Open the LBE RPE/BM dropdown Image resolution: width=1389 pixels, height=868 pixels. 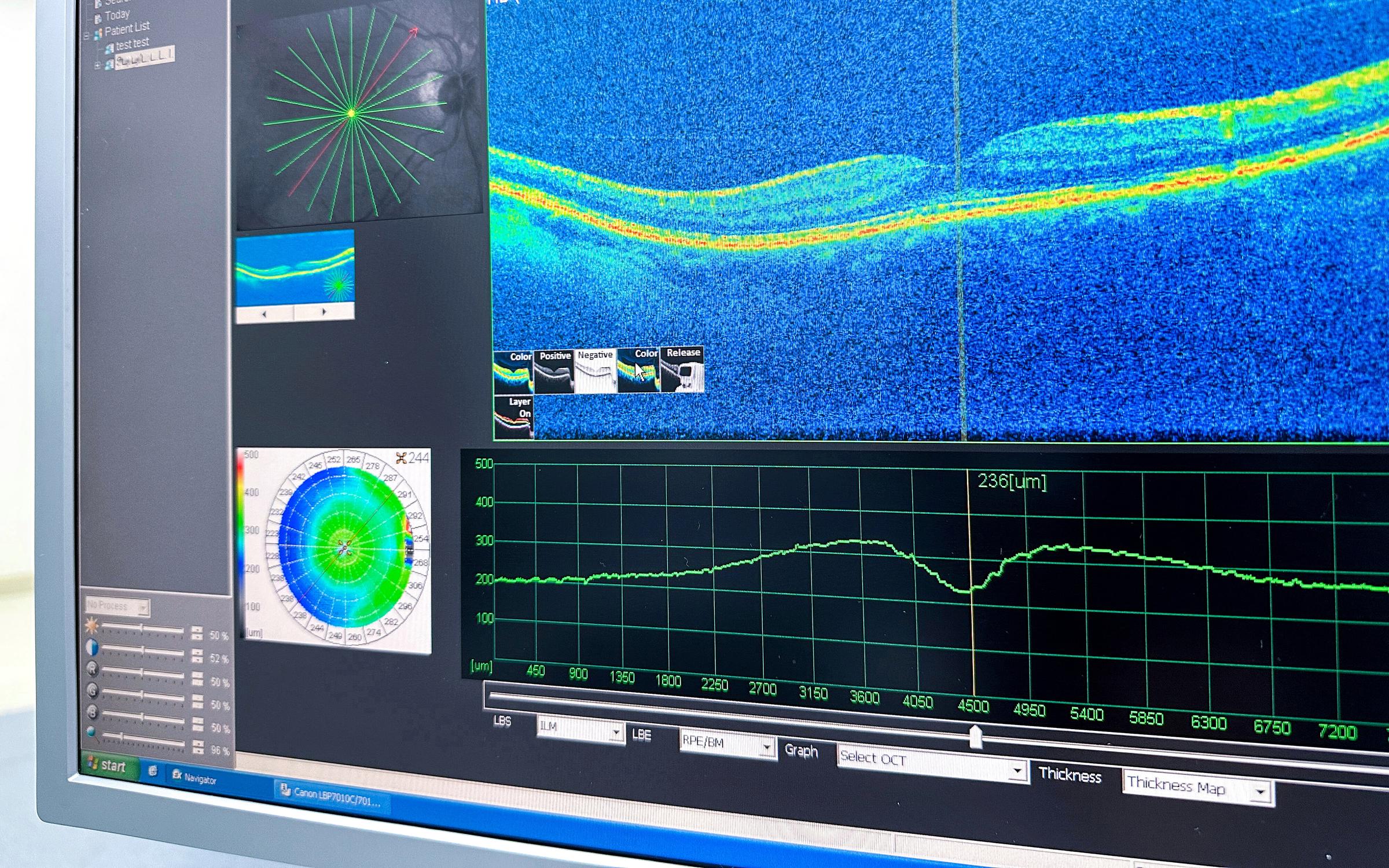pos(767,748)
